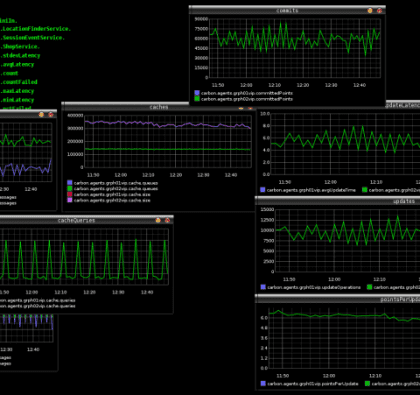Expand the SessionEventService tree node

point(32,38)
